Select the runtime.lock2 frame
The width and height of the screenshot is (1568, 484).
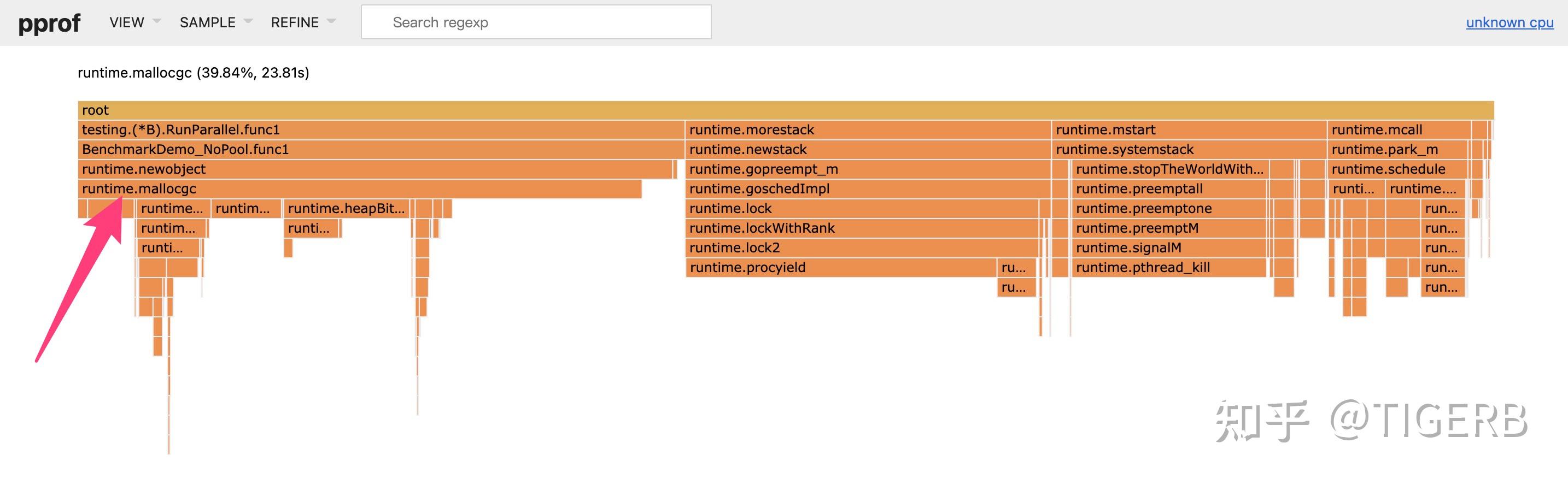(x=862, y=247)
